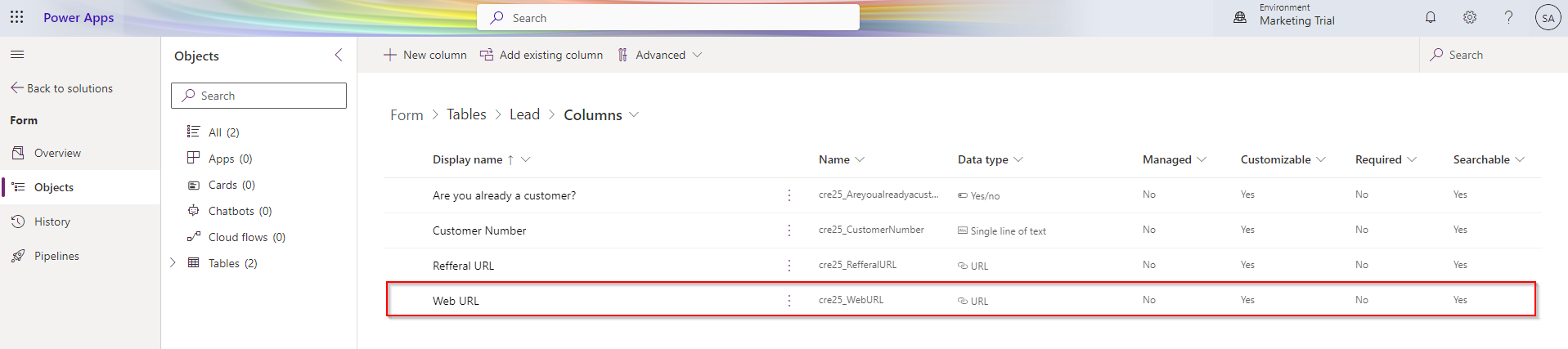1568x349 pixels.
Task: Click the Yes/no data type cell
Action: tap(979, 196)
